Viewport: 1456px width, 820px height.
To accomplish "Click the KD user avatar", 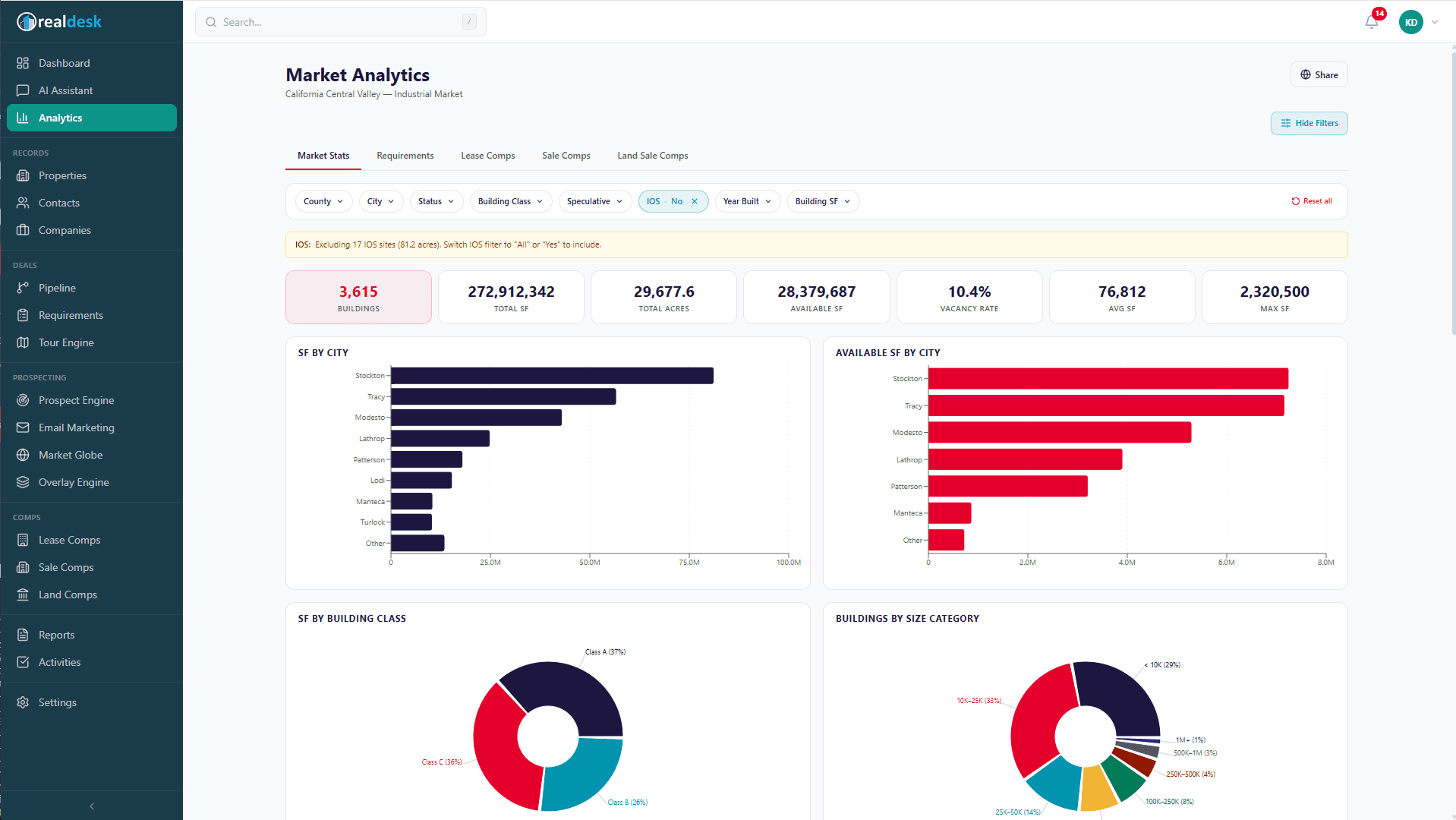I will [x=1411, y=22].
